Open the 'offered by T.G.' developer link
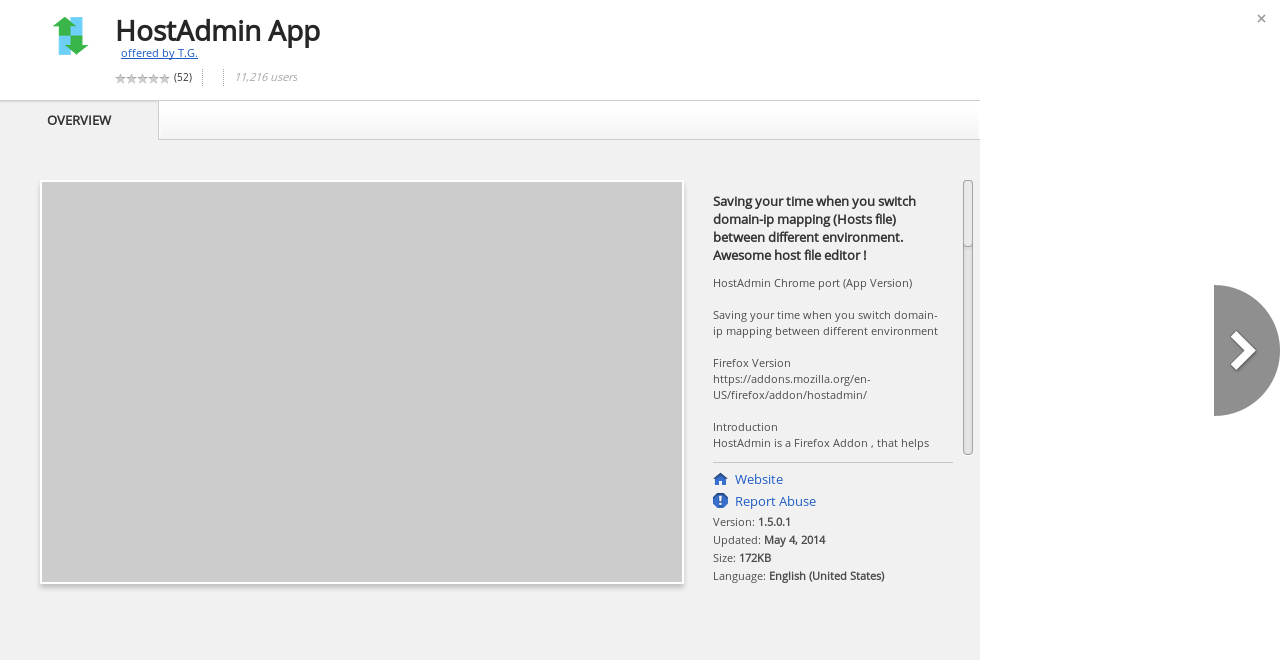Image resolution: width=1280 pixels, height=660 pixels. [159, 53]
